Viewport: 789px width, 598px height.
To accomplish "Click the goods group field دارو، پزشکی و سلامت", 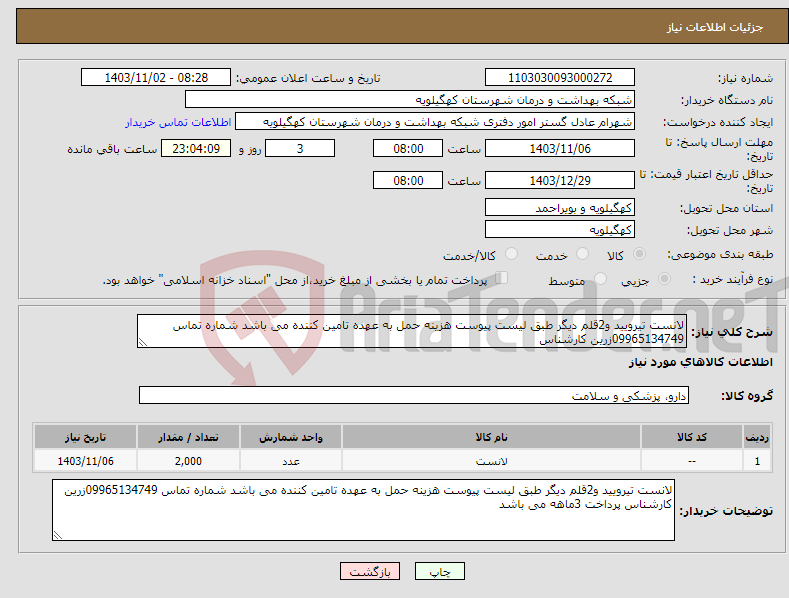I will click(x=414, y=396).
